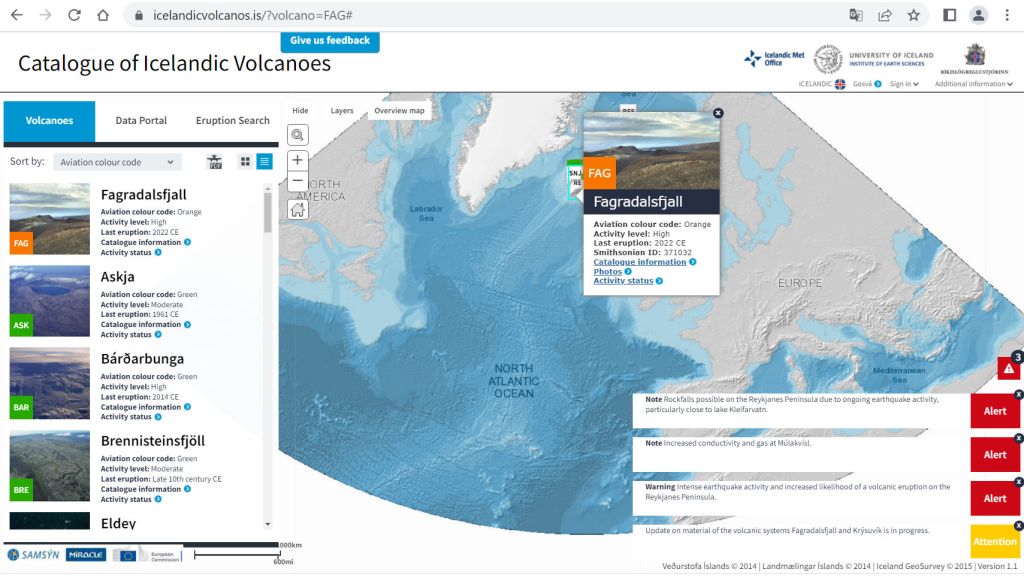
Task: Close the Fagradalsfjall map popup
Action: (718, 114)
